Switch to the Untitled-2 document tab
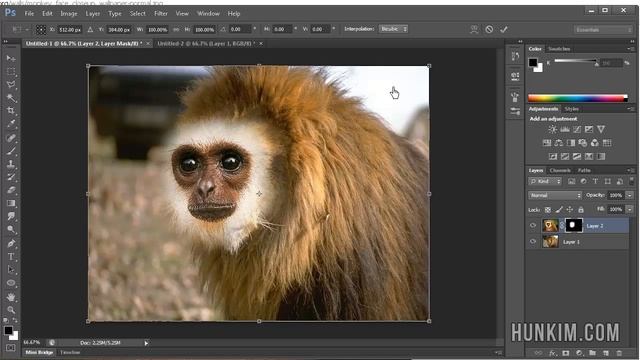Screen dimensions: 640x360 point(206,43)
